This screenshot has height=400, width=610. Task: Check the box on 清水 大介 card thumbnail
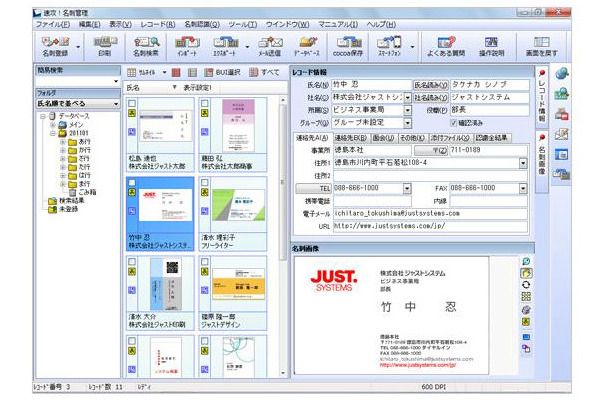(132, 262)
